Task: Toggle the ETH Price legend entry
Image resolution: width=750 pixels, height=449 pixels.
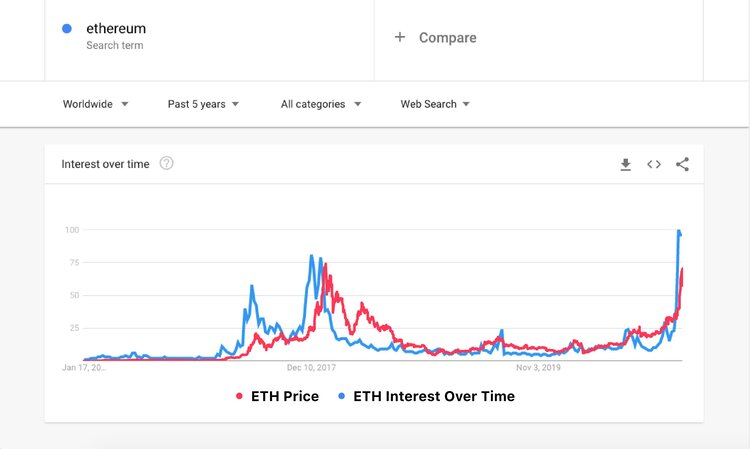Action: [286, 396]
